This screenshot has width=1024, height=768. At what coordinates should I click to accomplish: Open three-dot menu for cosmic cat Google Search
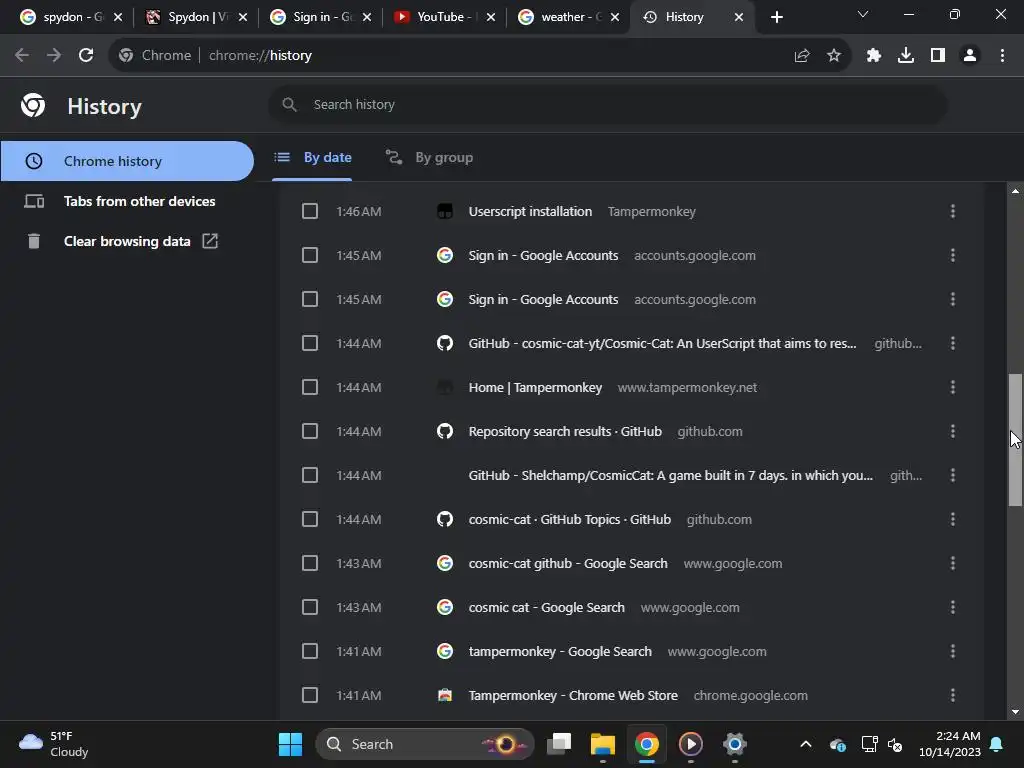pyautogui.click(x=953, y=607)
